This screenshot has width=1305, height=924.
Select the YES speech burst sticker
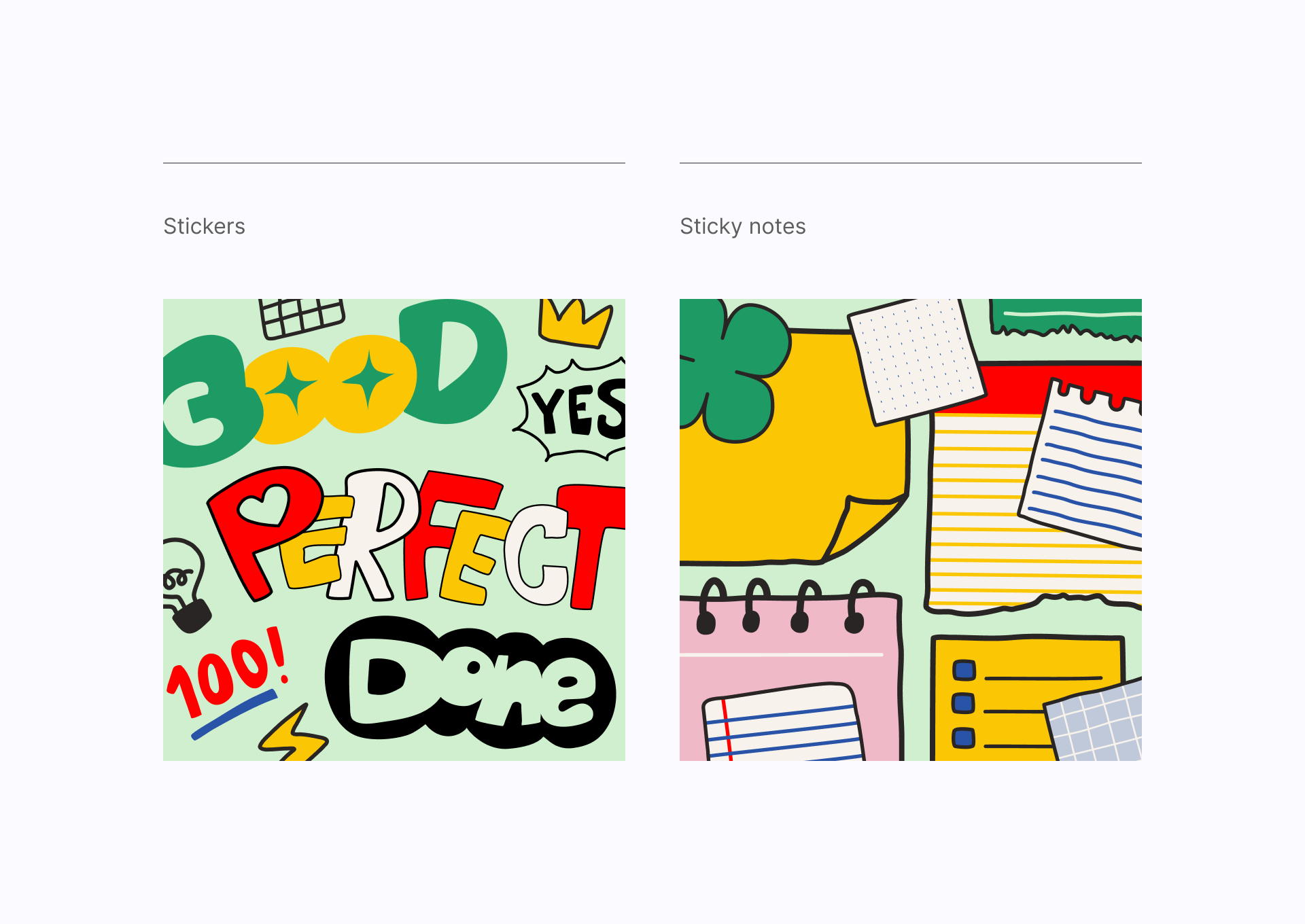(571, 410)
